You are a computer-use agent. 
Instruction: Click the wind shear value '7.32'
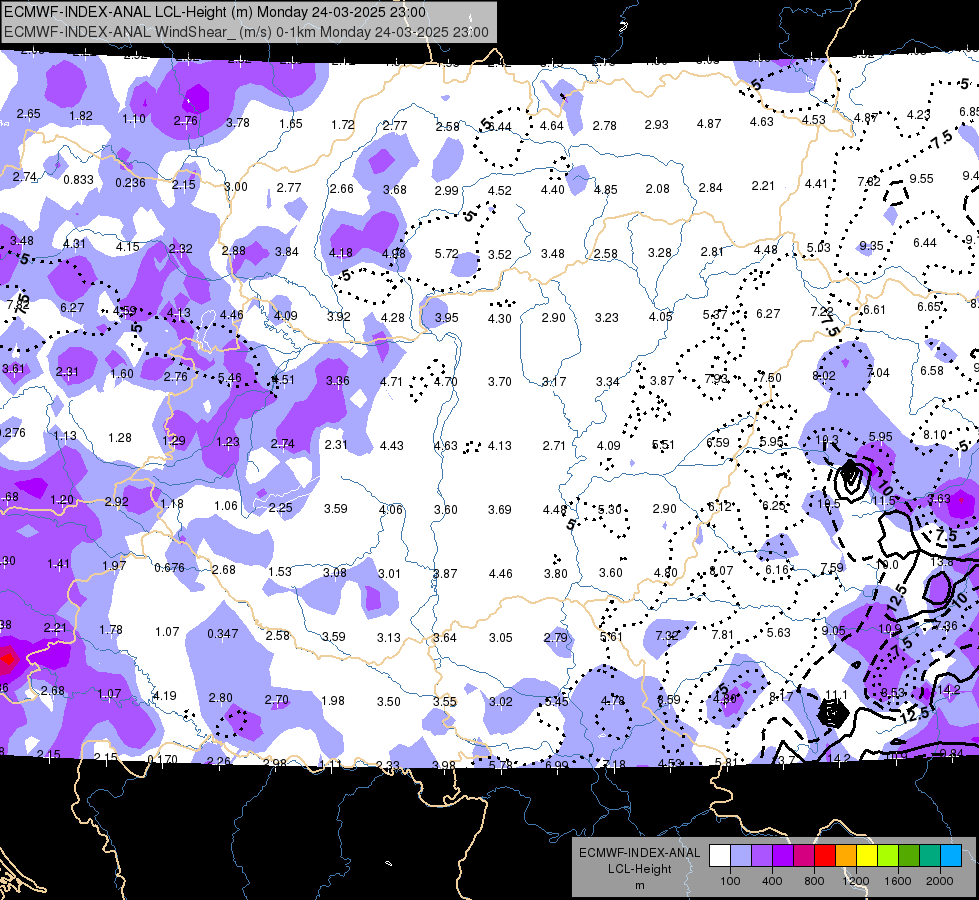(667, 636)
